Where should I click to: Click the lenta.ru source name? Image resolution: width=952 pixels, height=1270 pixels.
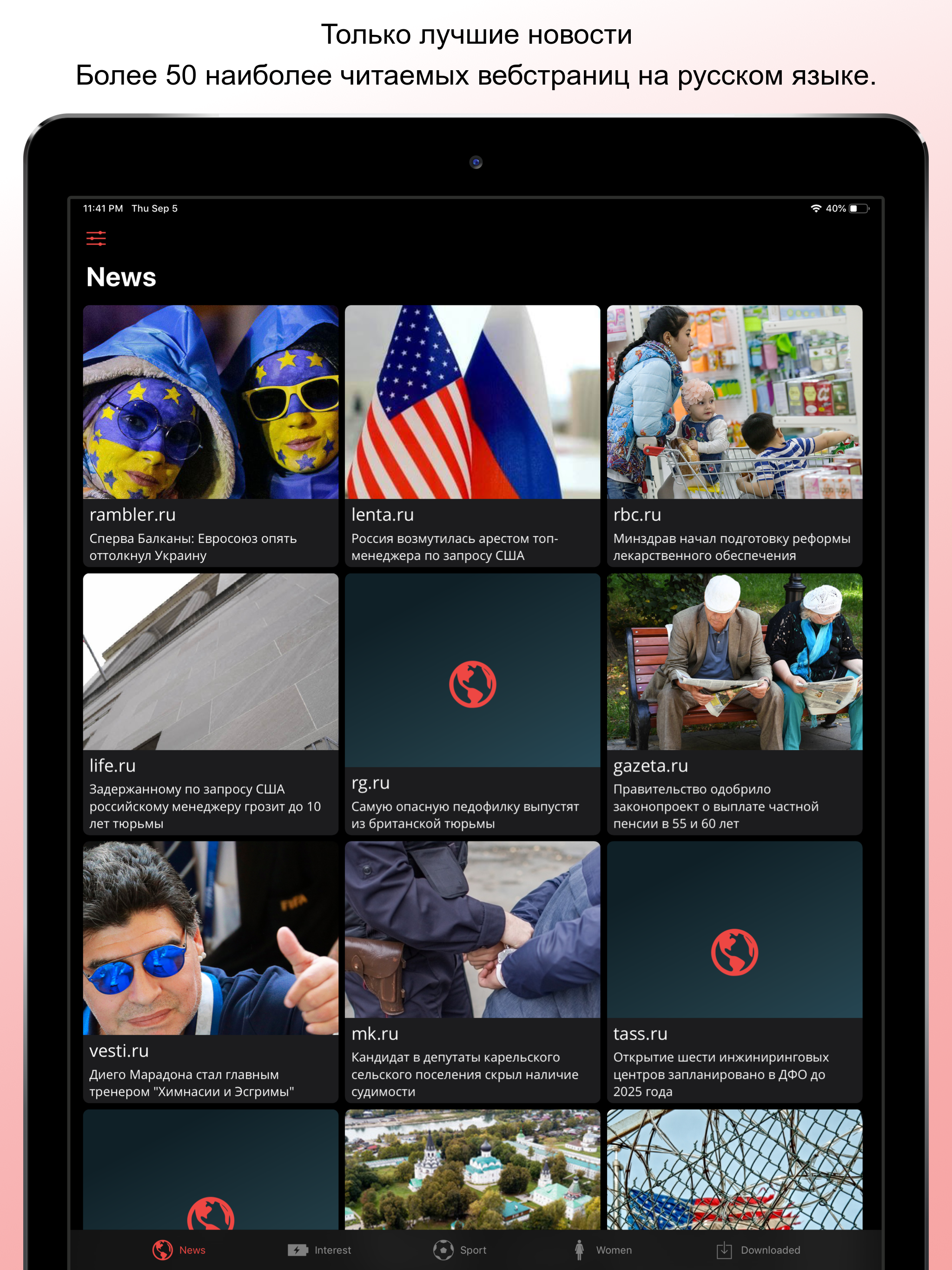[x=383, y=515]
